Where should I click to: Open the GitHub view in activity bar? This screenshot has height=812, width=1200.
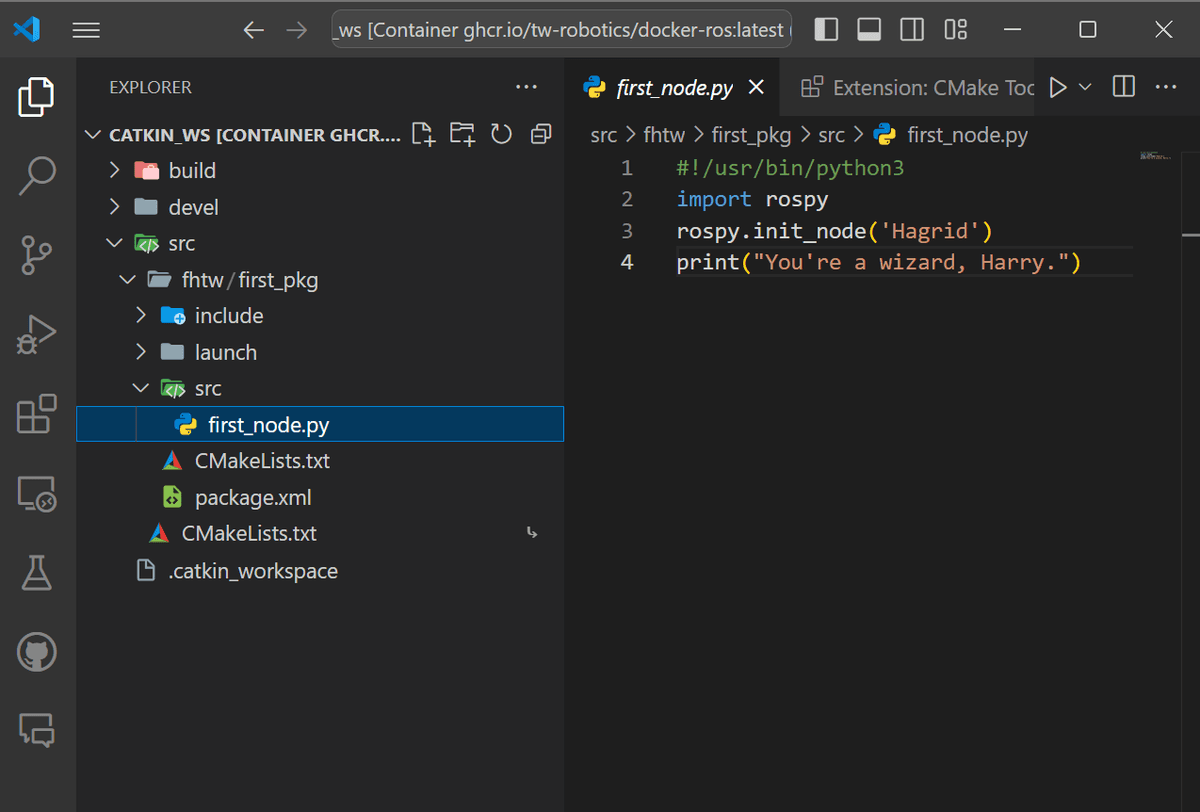tap(37, 653)
